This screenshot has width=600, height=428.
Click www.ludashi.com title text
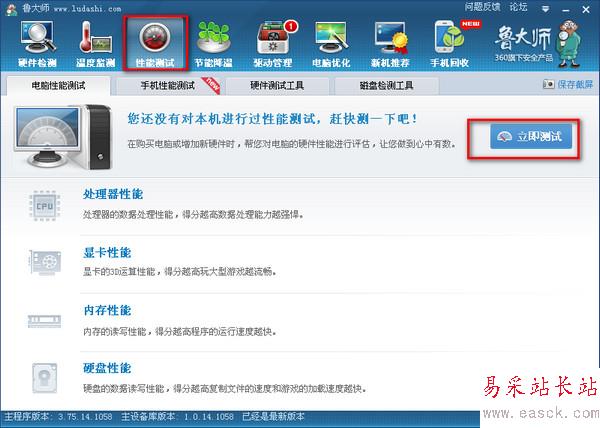point(87,8)
